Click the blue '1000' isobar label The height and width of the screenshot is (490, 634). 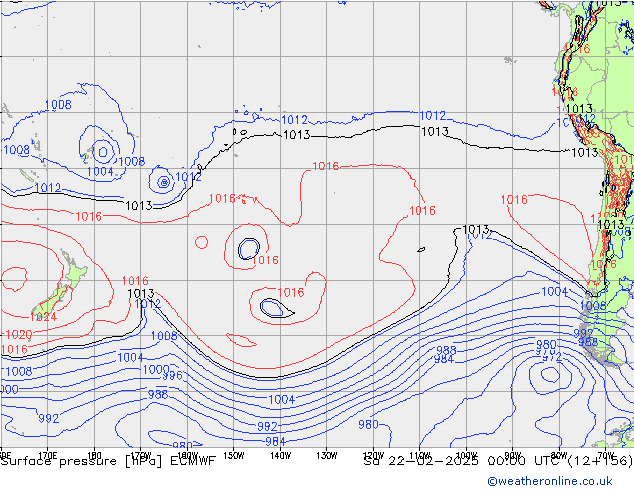tap(156, 370)
